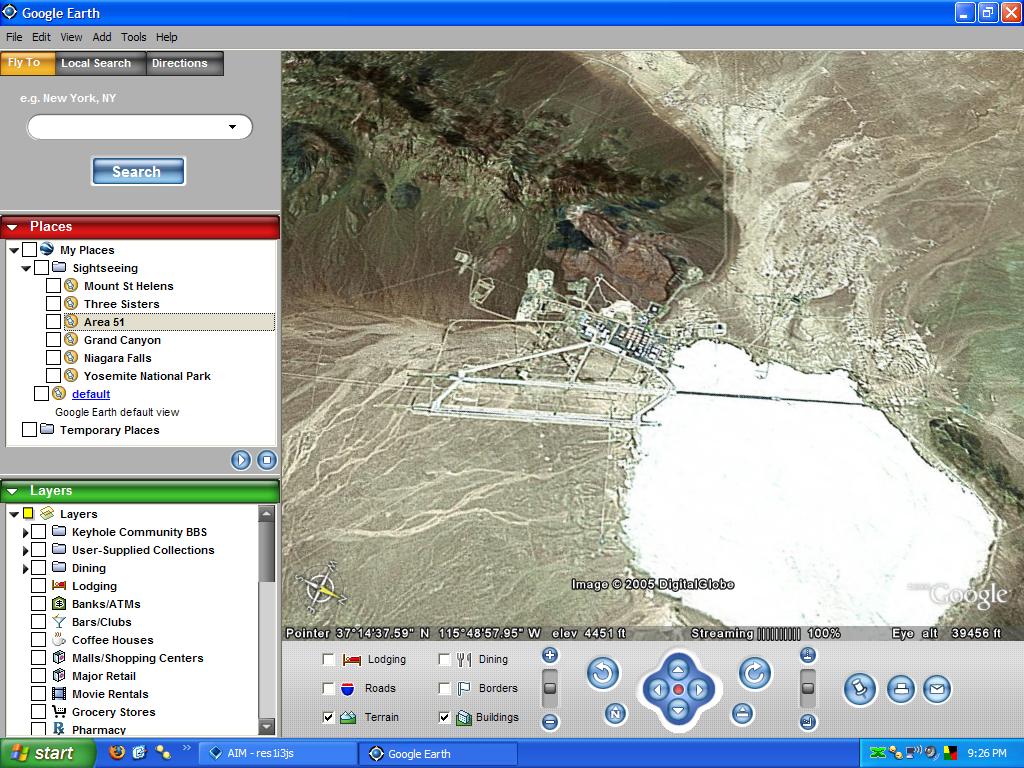Expand the Keyhole Community BBS layer
1024x768 pixels.
point(26,533)
